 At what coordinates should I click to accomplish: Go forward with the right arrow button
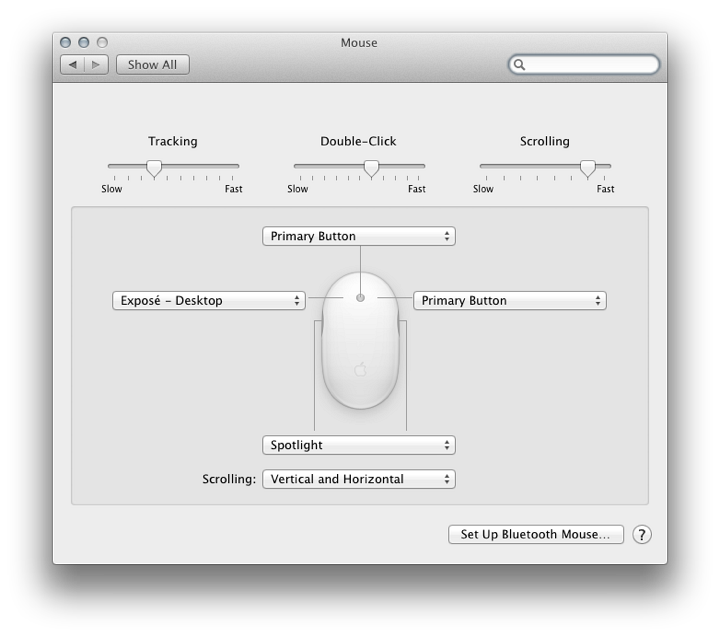coord(96,65)
